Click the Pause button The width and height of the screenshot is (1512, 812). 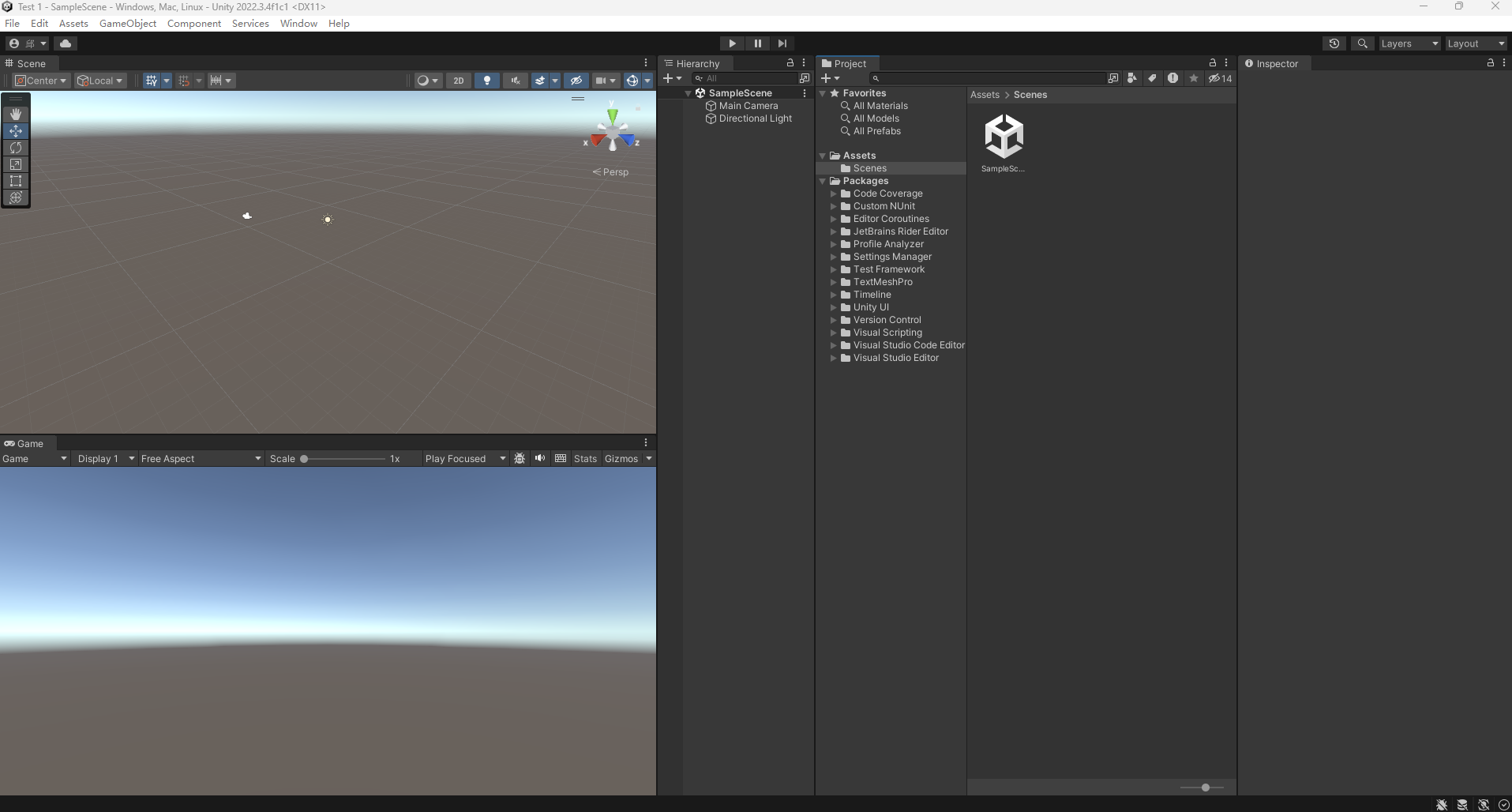pyautogui.click(x=757, y=43)
